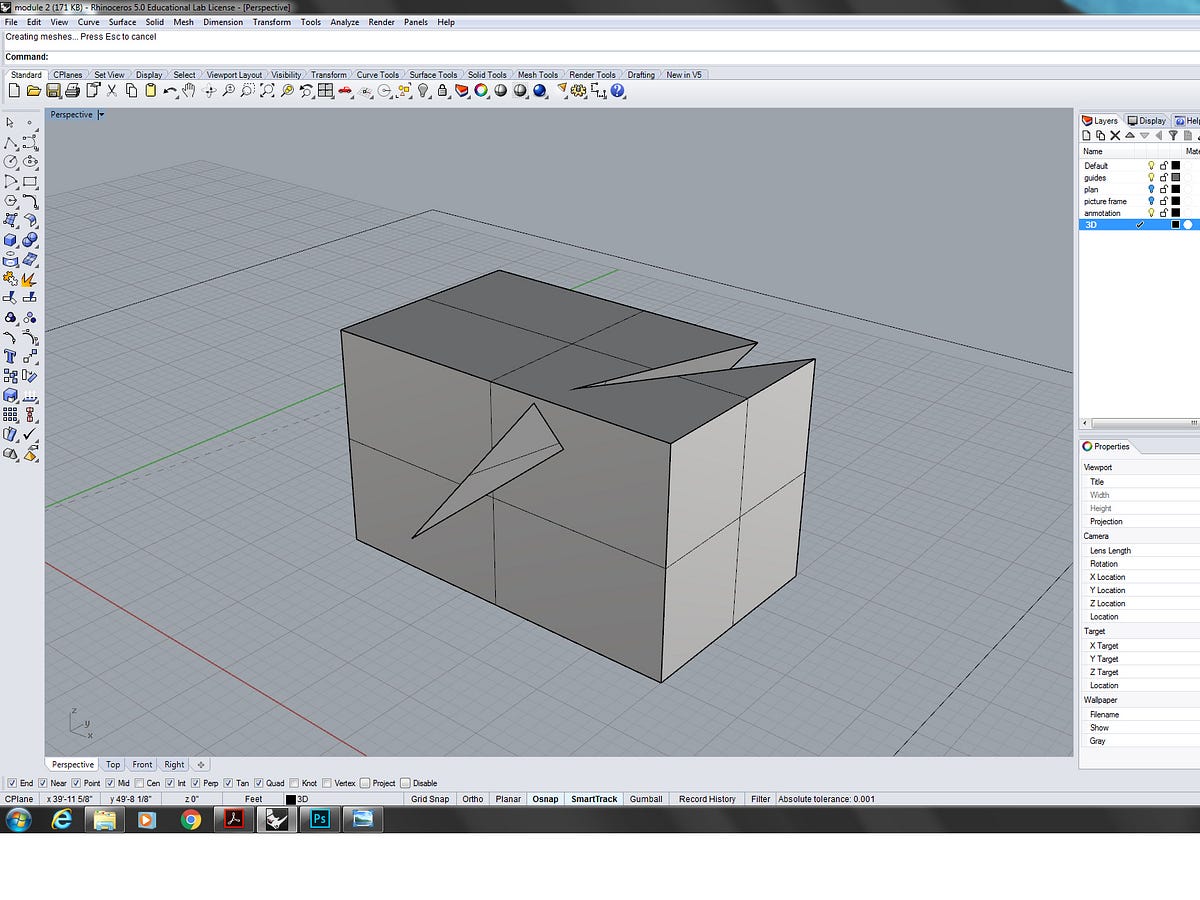Switch to the Display panel tab
Image resolution: width=1200 pixels, height=900 pixels.
point(1146,120)
